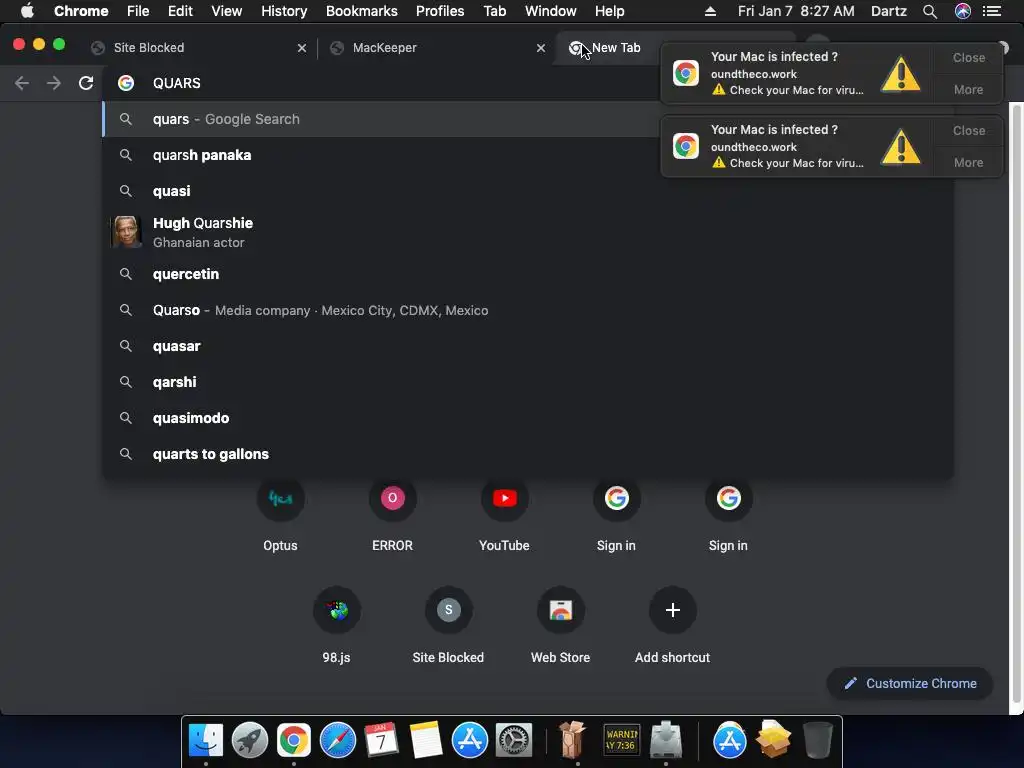This screenshot has width=1024, height=768.
Task: Select the Quarso media company suggestion
Action: (528, 310)
